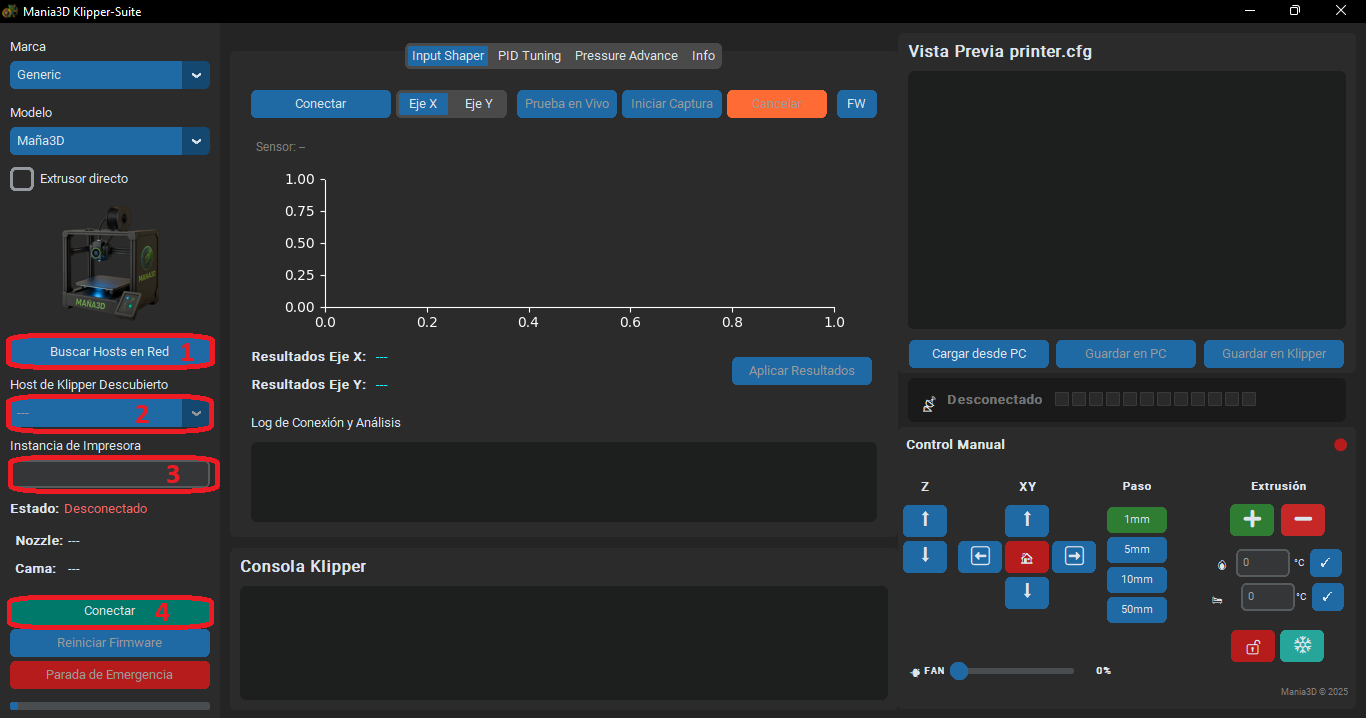Confirm the nozzle temperature with checkmark
The width and height of the screenshot is (1366, 718).
pyautogui.click(x=1325, y=563)
